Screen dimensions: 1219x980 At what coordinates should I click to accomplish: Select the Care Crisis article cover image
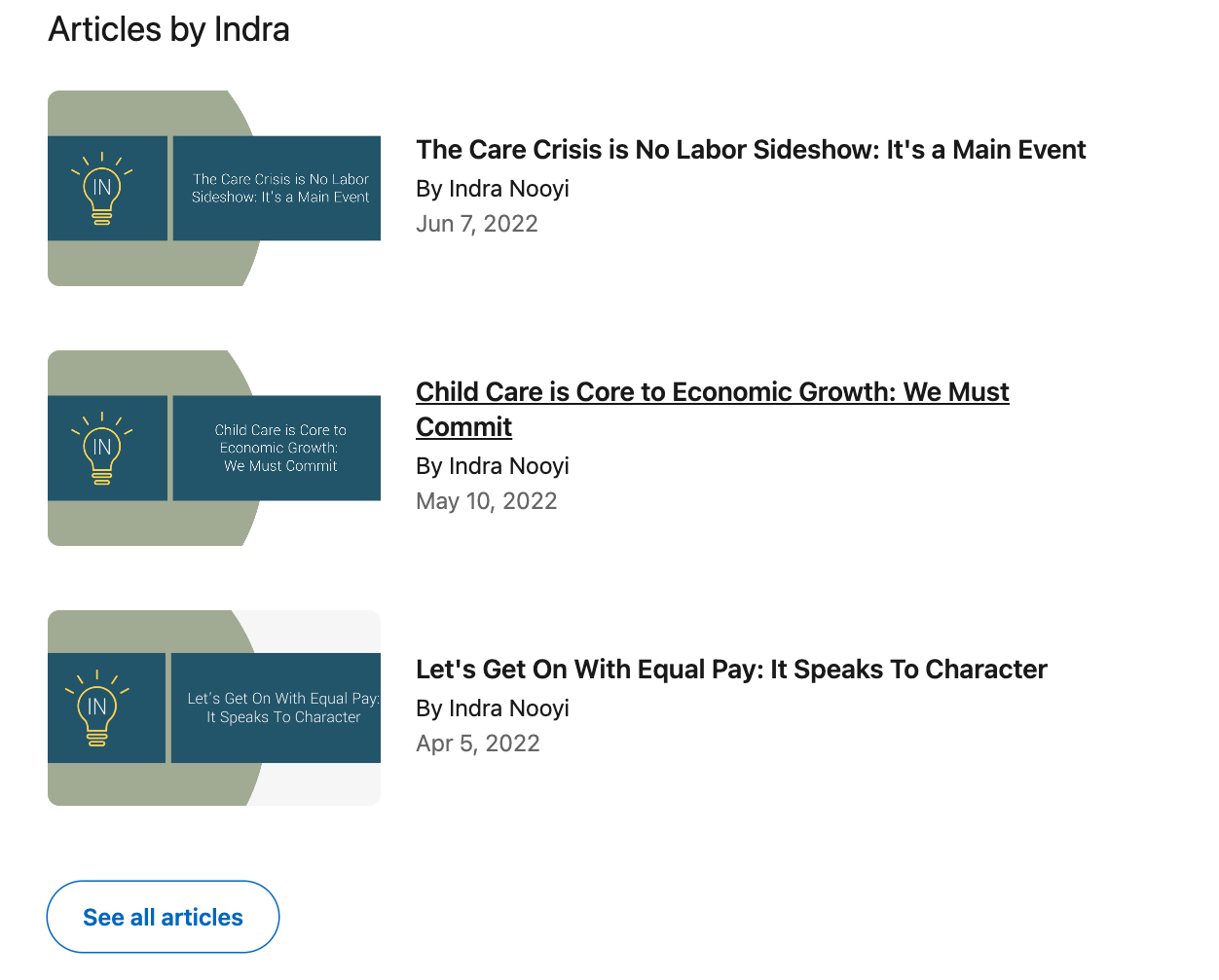point(214,188)
